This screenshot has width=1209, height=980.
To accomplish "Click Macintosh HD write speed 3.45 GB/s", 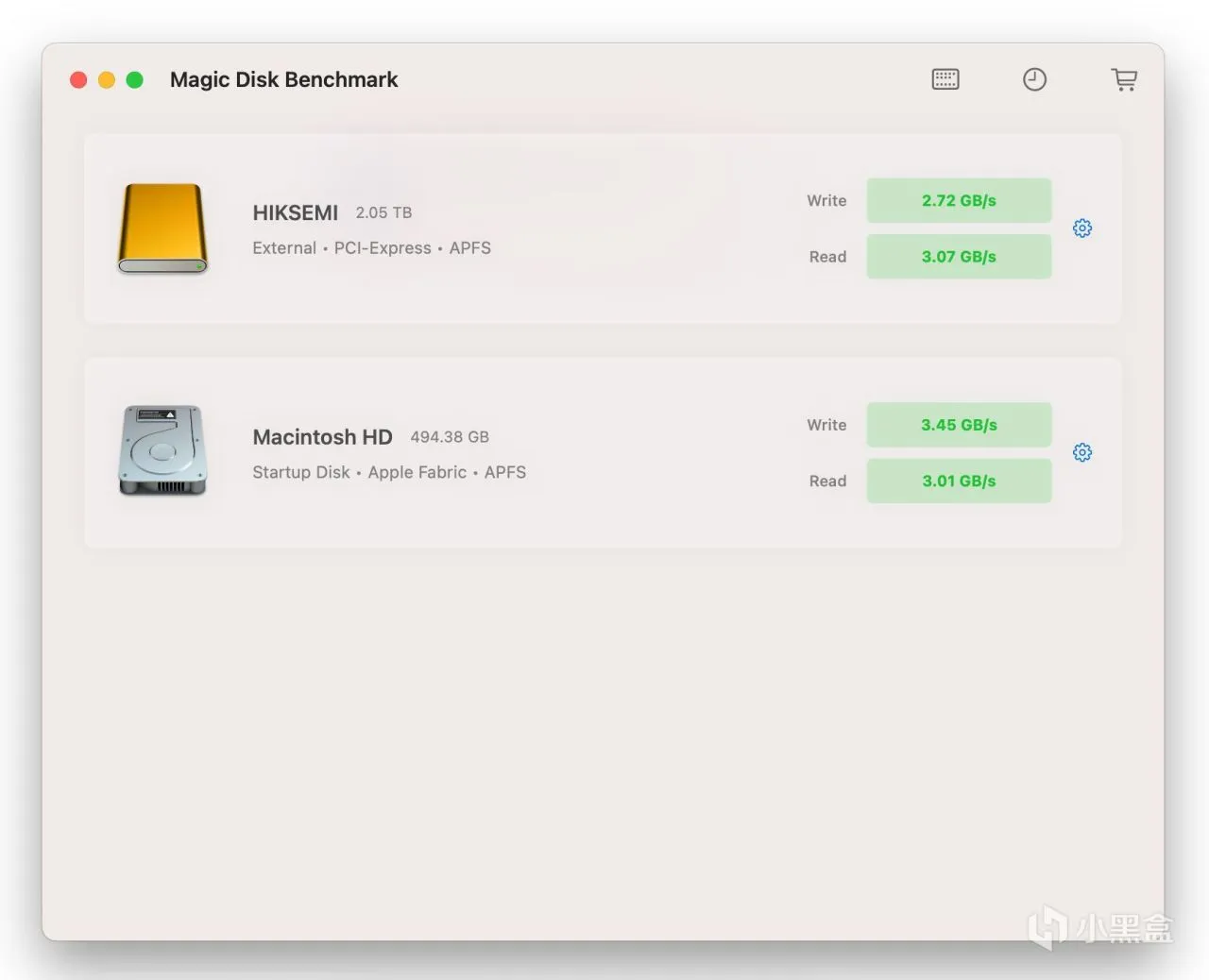I will 959,425.
